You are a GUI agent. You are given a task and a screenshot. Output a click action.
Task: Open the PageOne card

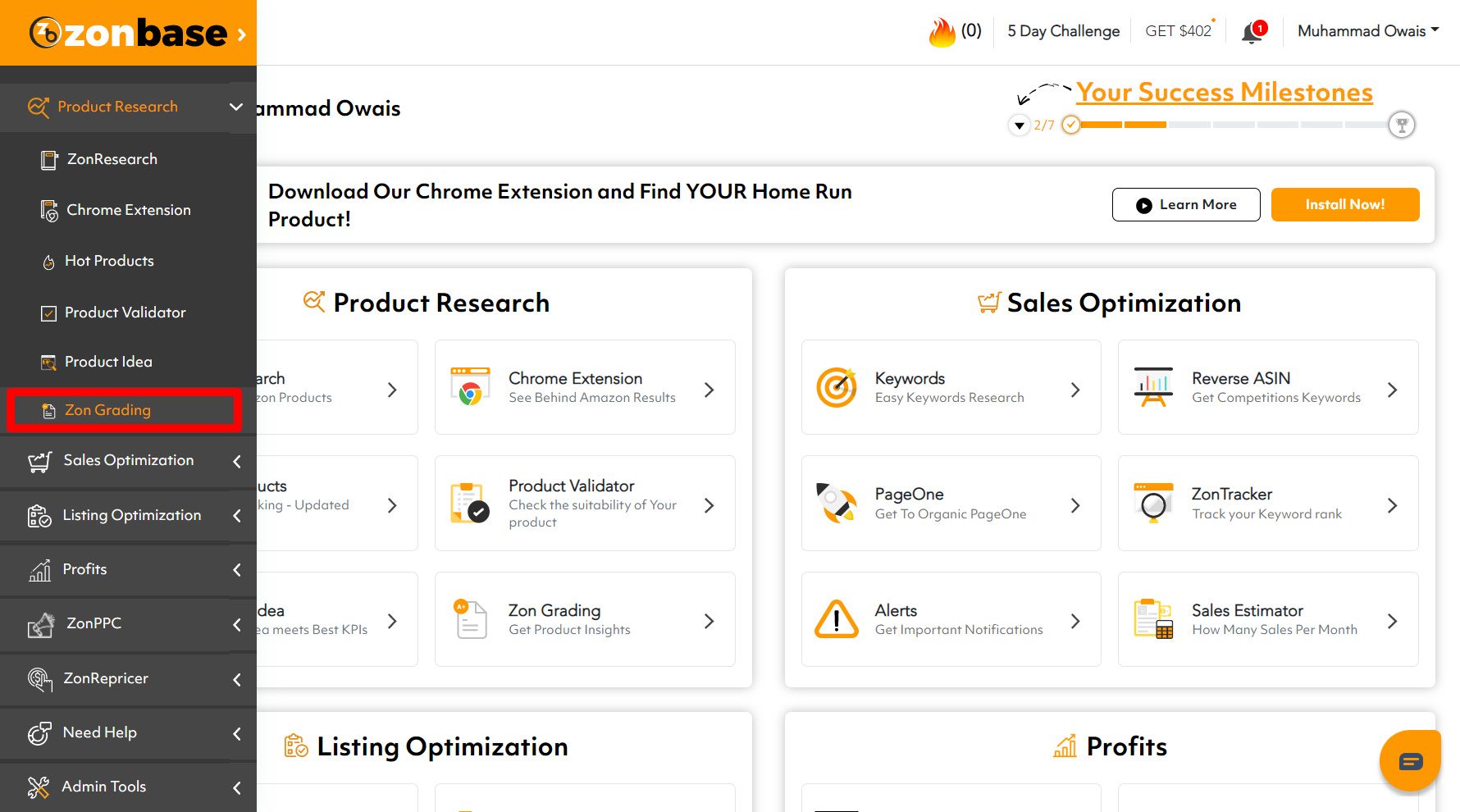click(951, 503)
